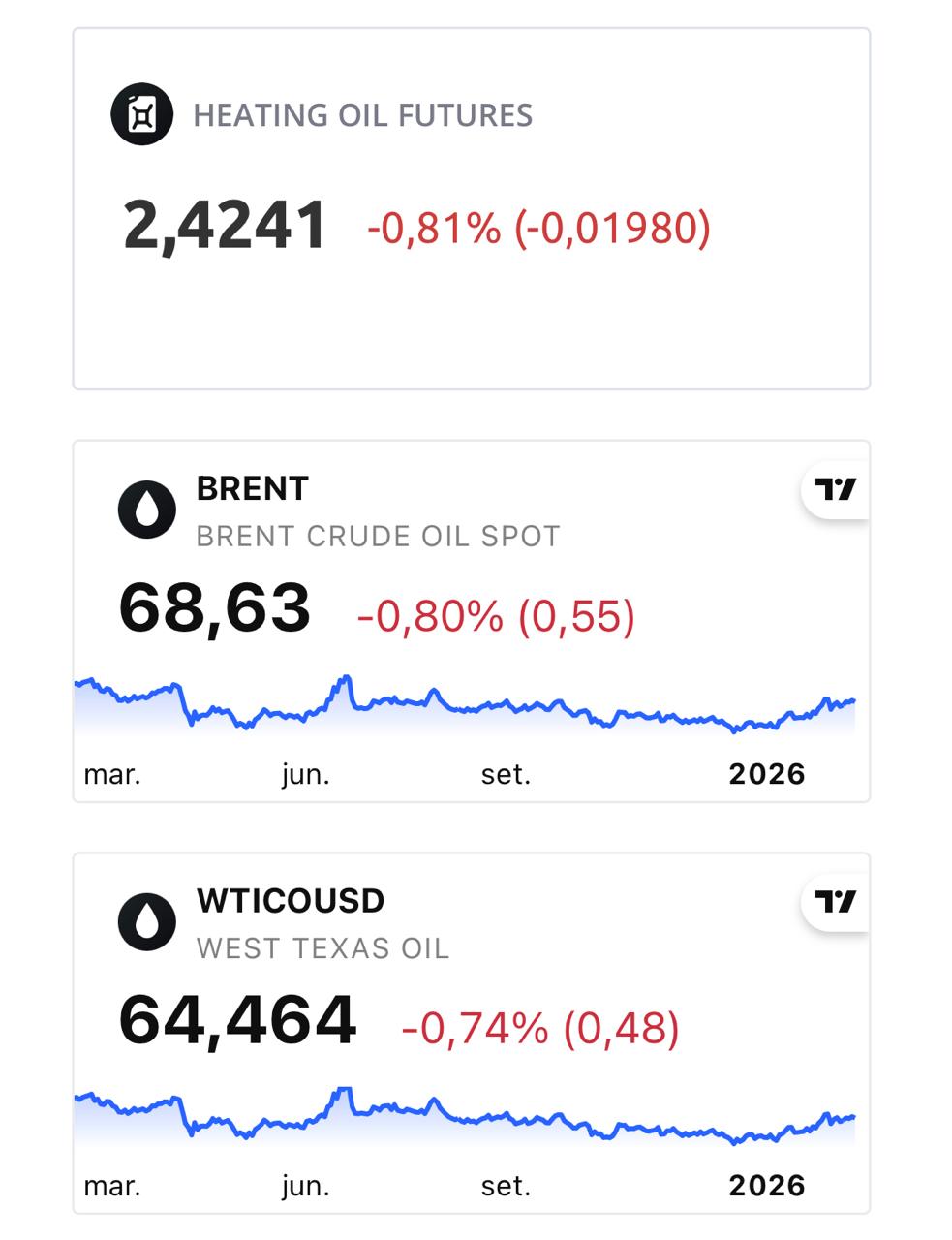Select Brent Crude Oil Spot description
The height and width of the screenshot is (1240, 952).
tap(378, 537)
